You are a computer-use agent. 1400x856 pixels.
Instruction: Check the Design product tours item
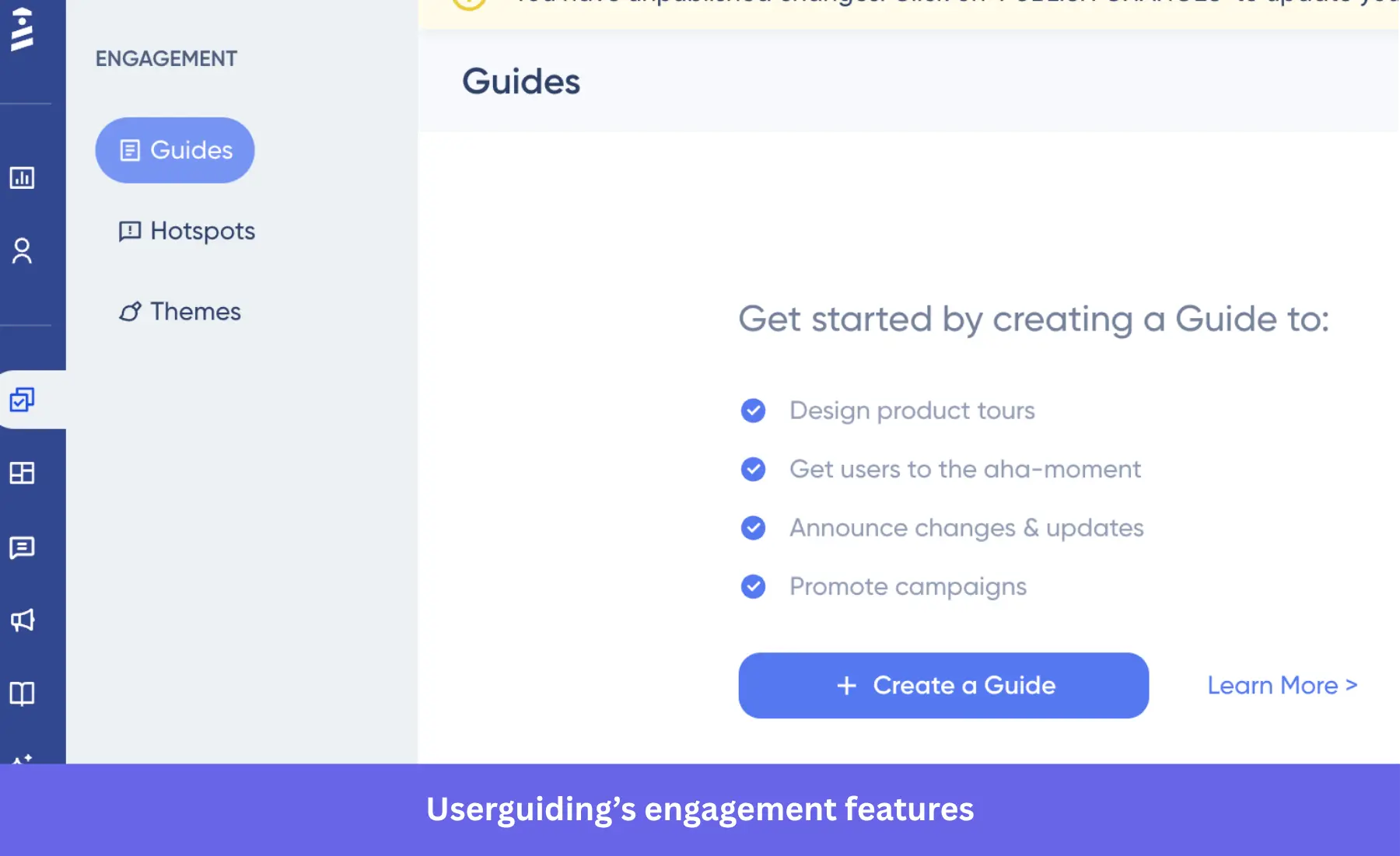coord(753,411)
